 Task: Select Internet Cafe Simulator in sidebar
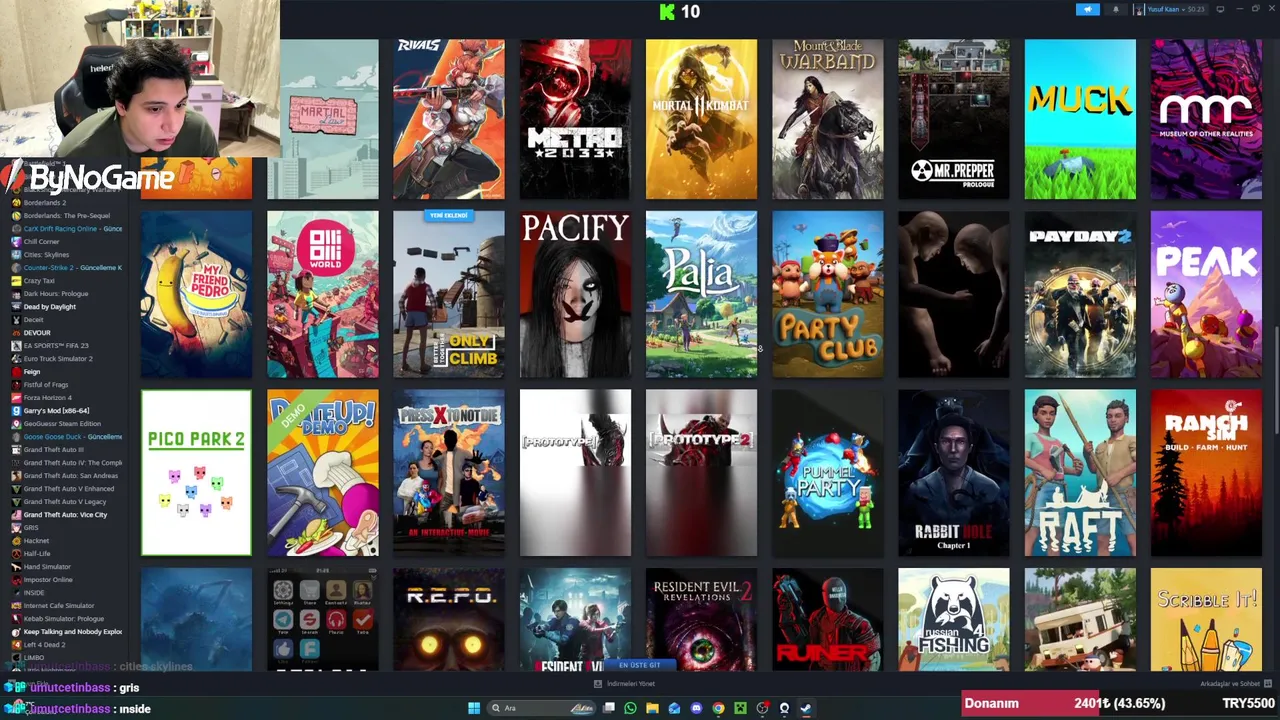pos(58,606)
